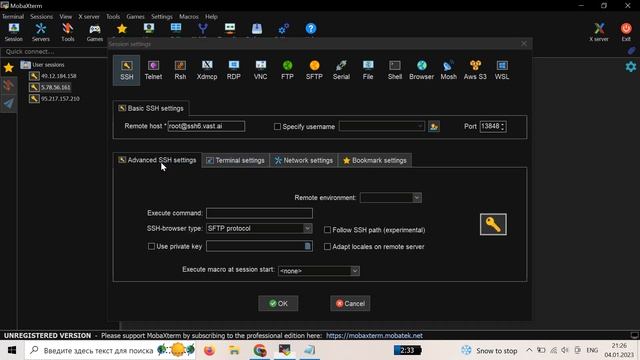Open the settings gear on right edge
Image resolution: width=640 pixels, height=360 pixels.
631,67
